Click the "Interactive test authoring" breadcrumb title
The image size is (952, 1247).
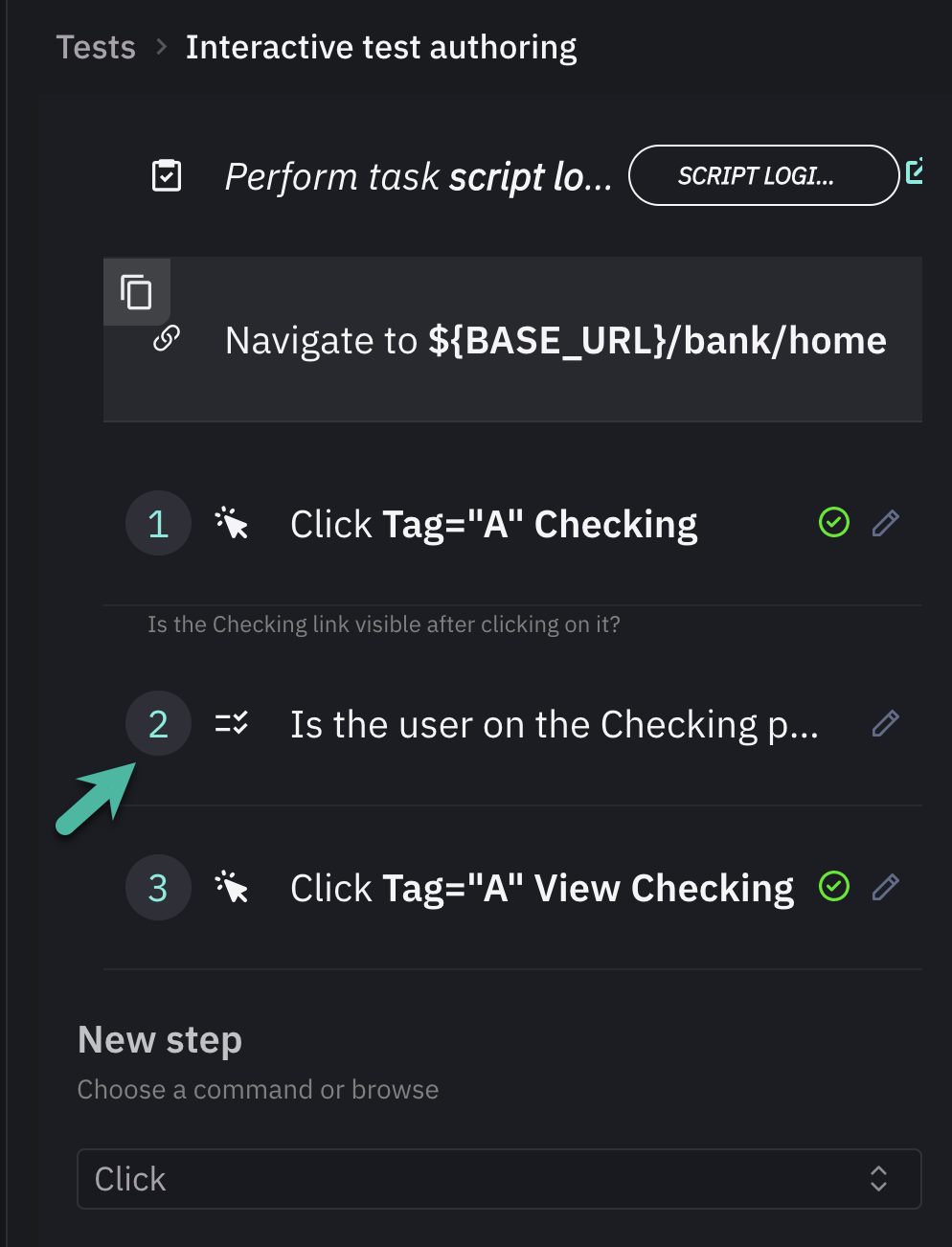click(381, 46)
